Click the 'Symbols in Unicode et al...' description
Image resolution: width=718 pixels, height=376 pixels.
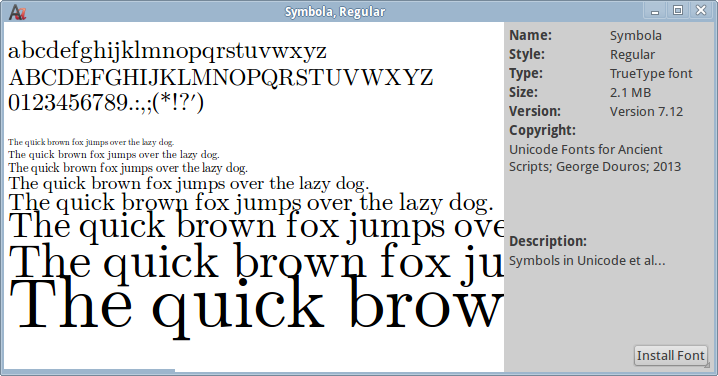(587, 261)
